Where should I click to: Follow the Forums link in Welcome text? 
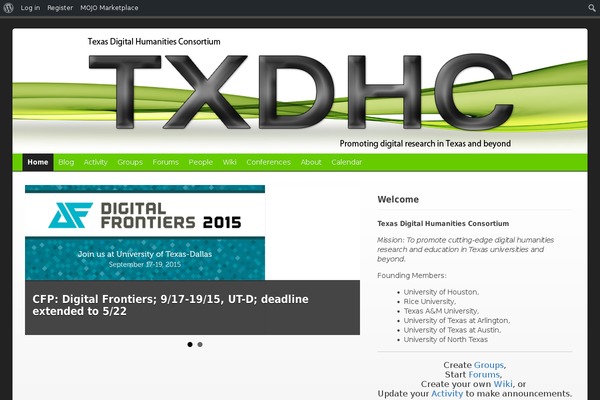click(x=484, y=374)
